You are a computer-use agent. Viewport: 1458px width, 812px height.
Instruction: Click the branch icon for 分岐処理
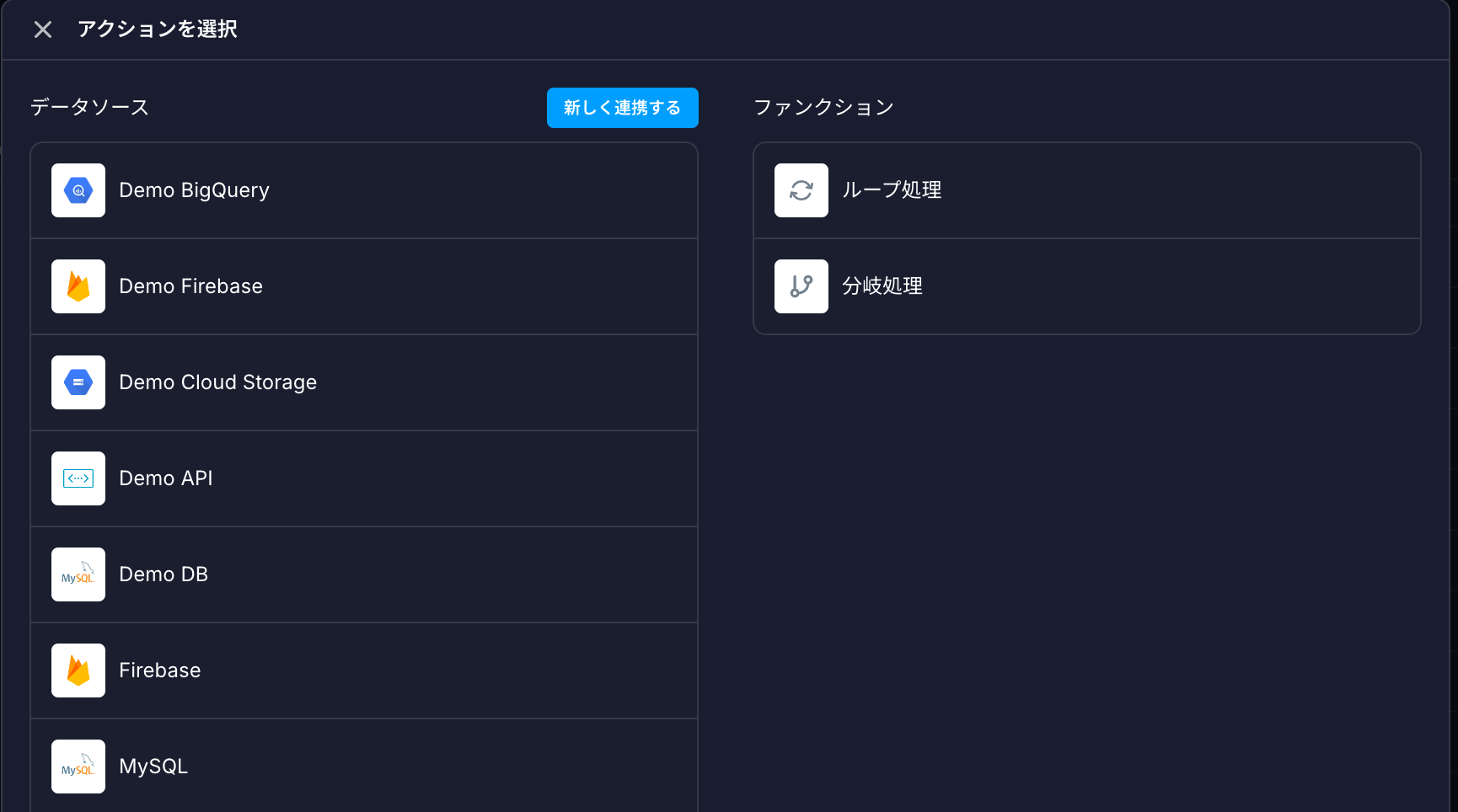[801, 286]
